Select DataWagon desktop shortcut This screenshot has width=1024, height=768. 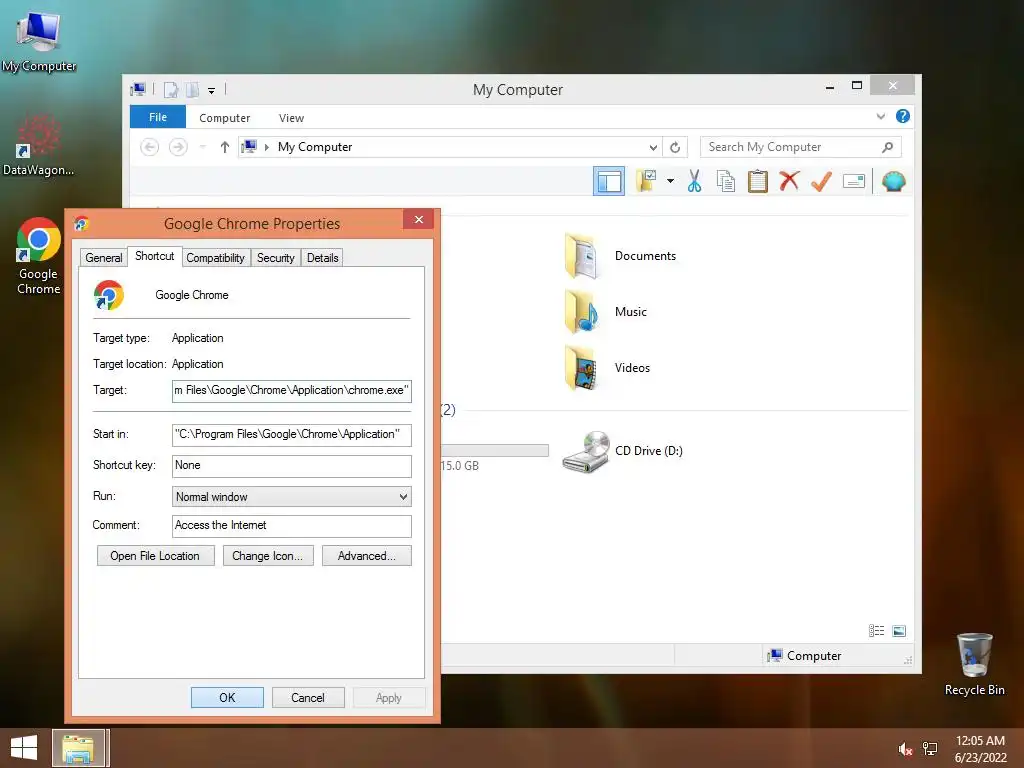point(39,145)
